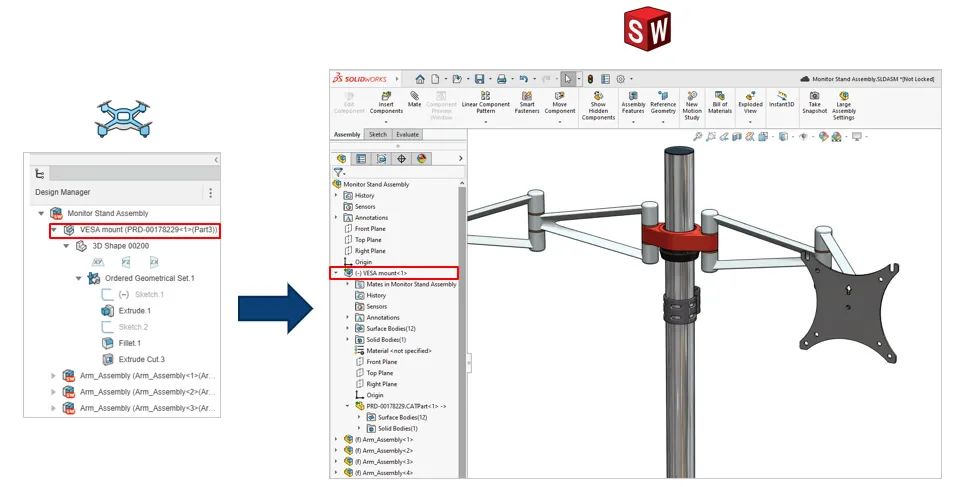Click the Design Manager tree tab icon

click(40, 174)
